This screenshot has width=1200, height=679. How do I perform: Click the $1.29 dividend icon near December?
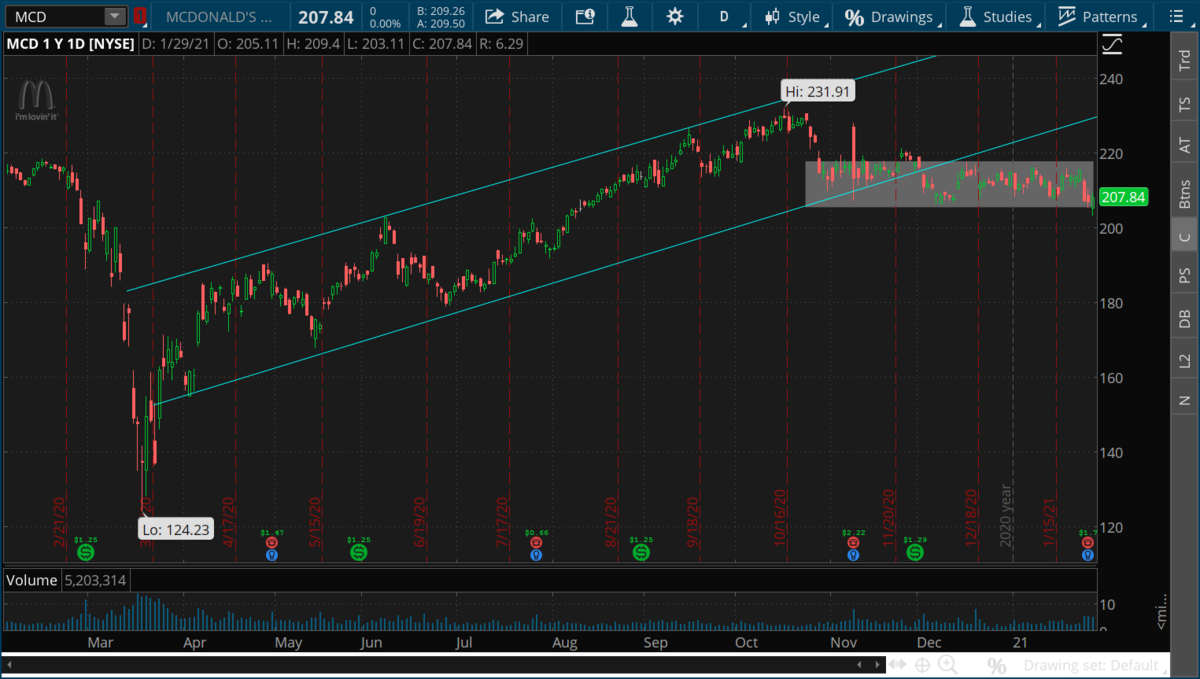pyautogui.click(x=914, y=551)
